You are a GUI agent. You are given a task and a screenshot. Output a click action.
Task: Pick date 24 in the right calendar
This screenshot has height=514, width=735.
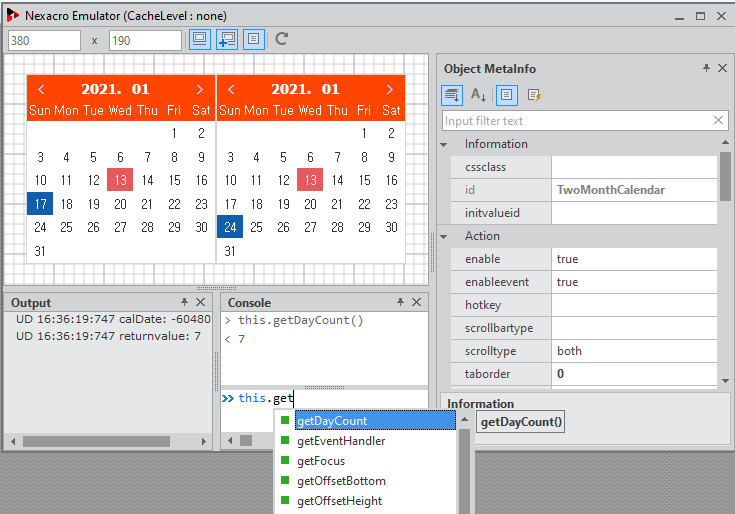(230, 227)
